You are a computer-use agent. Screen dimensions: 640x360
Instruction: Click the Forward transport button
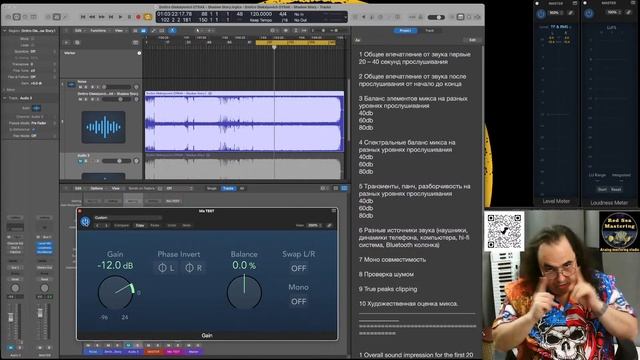pos(102,17)
